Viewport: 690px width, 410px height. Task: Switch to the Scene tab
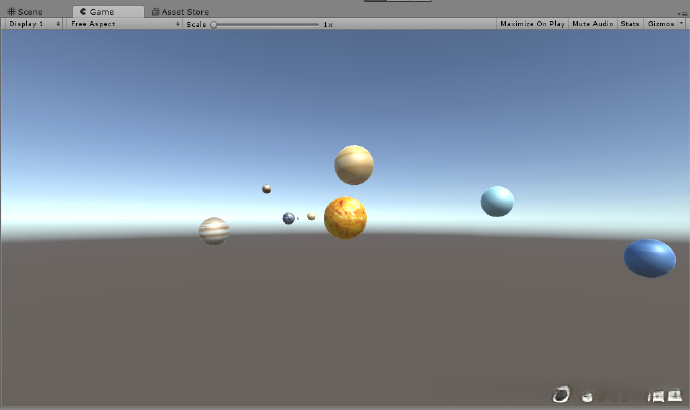25,12
